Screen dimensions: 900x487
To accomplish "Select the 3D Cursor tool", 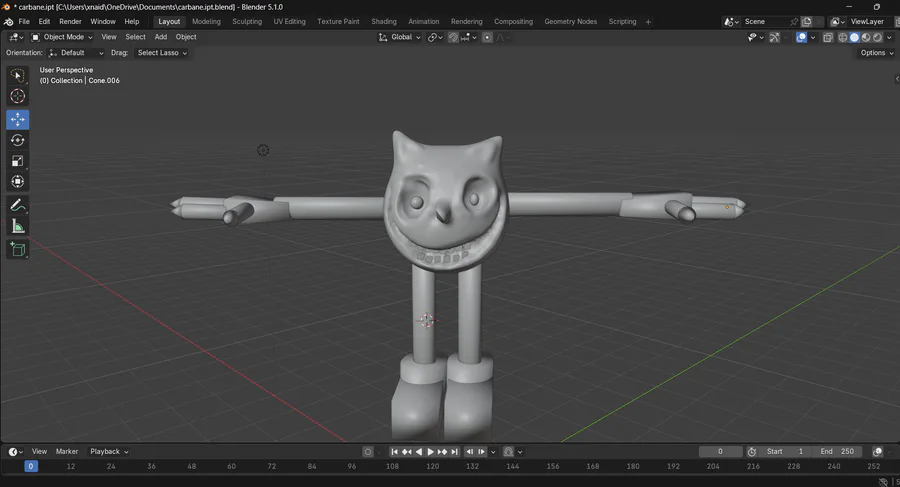I will (x=18, y=96).
